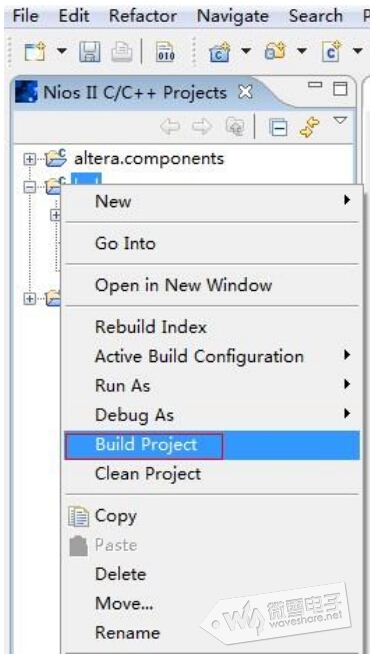
Task: Click the Collapse All icon in Projects panel
Action: coord(279,128)
